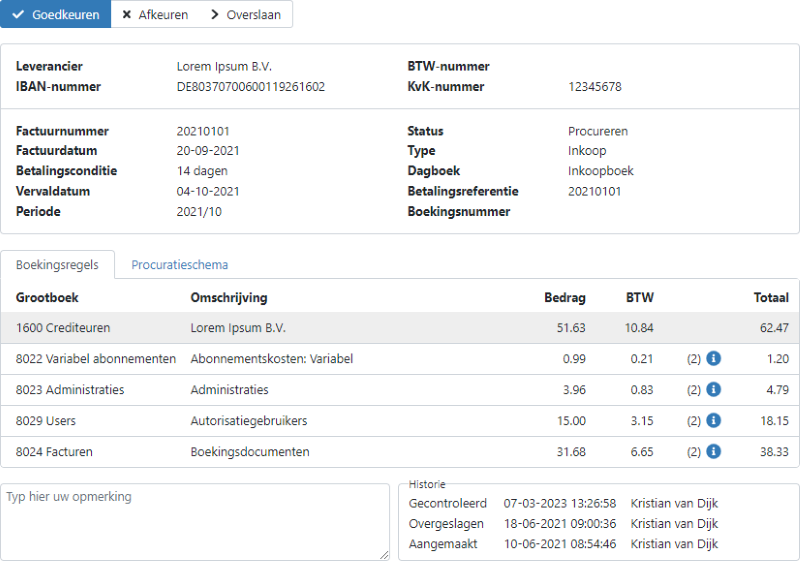Screen dimensions: 800x561
Task: Click the chevron icon on Overslaan
Action: pyautogui.click(x=215, y=15)
